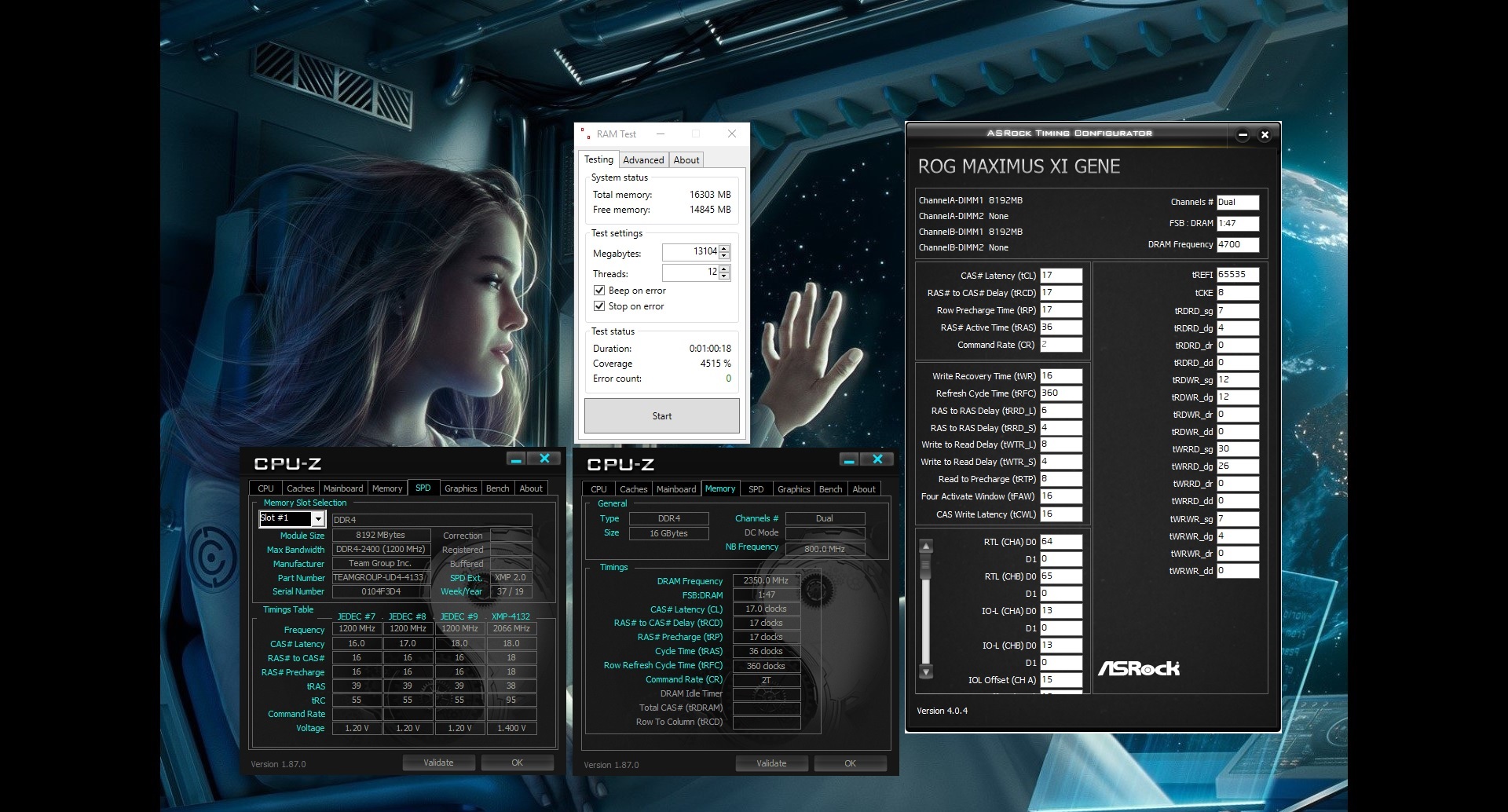Minimize the CPU-Z window showing SPD tab
This screenshot has height=812, width=1508.
point(516,459)
